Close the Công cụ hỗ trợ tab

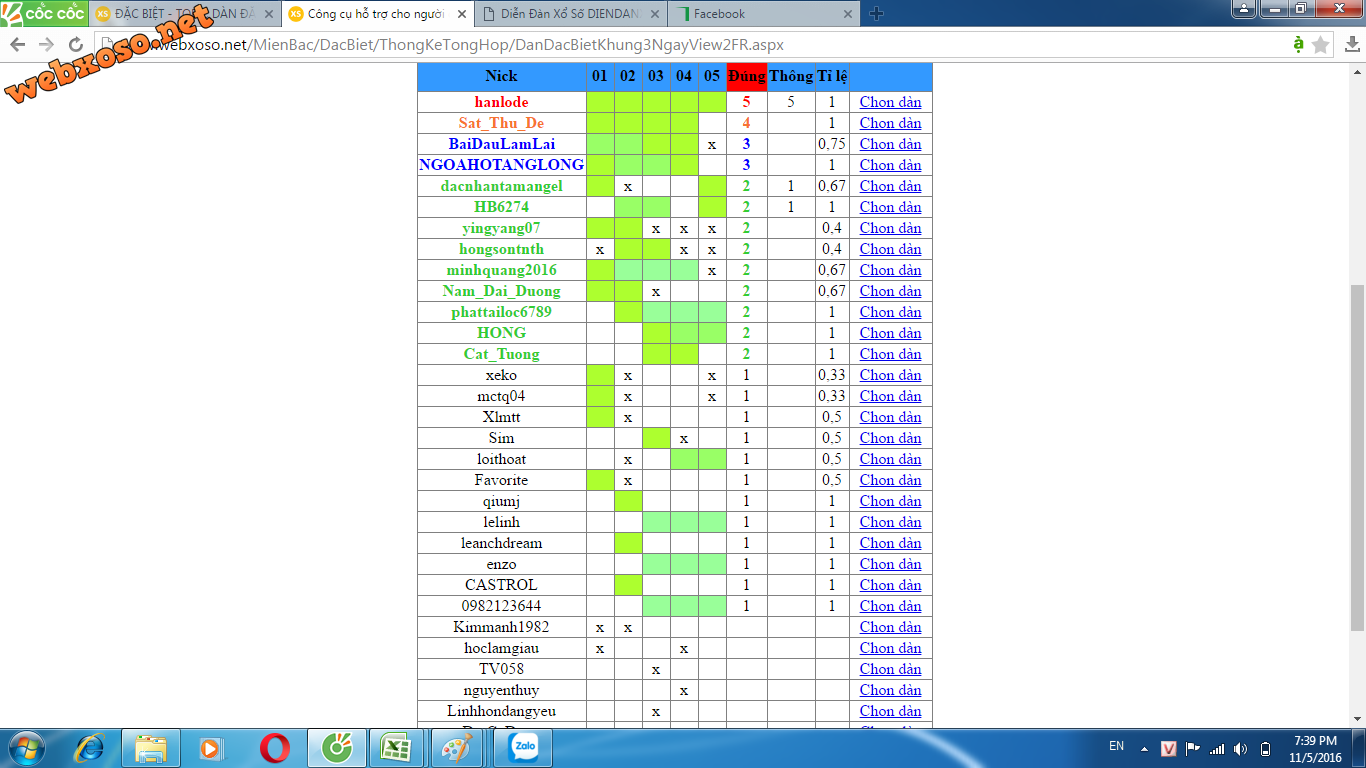point(461,14)
